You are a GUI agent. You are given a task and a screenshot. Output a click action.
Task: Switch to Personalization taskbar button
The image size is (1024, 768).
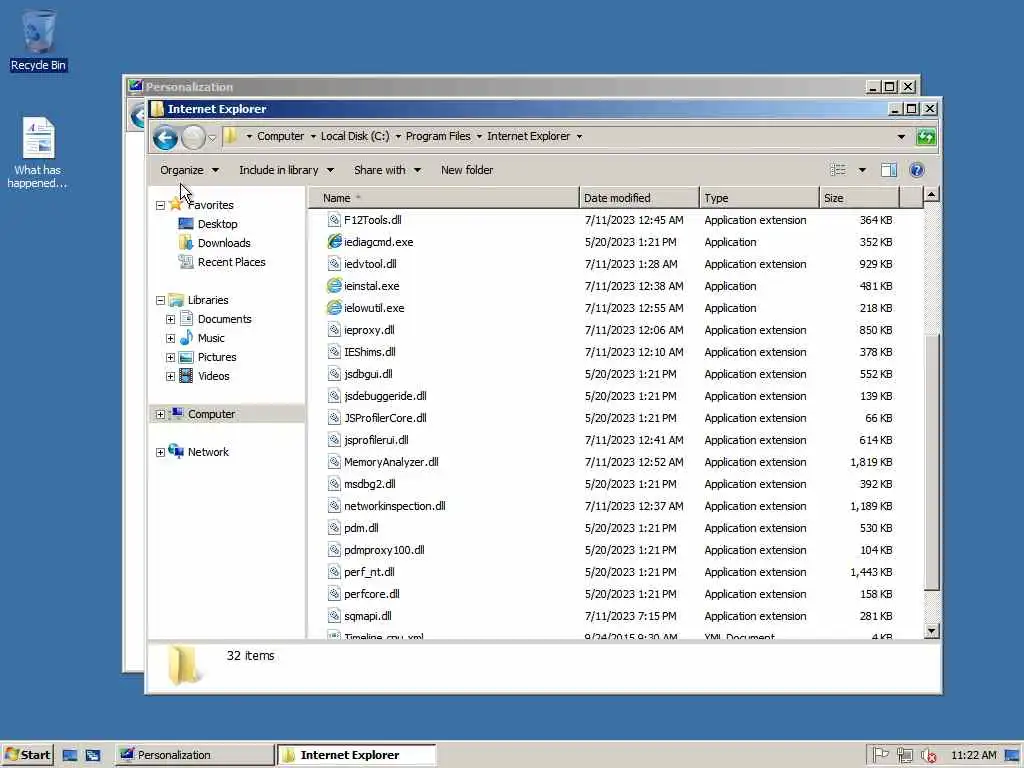coord(195,755)
